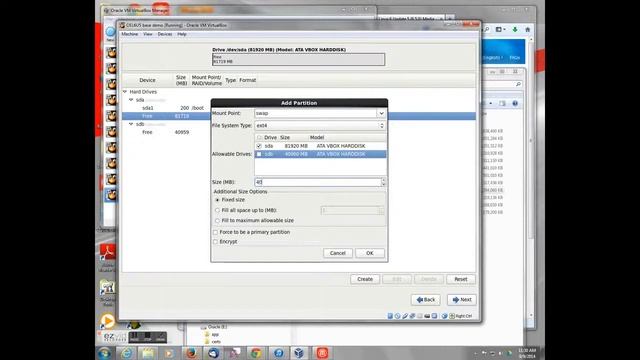Click the red recorder icon in the taskbar

pyautogui.click(x=322, y=353)
